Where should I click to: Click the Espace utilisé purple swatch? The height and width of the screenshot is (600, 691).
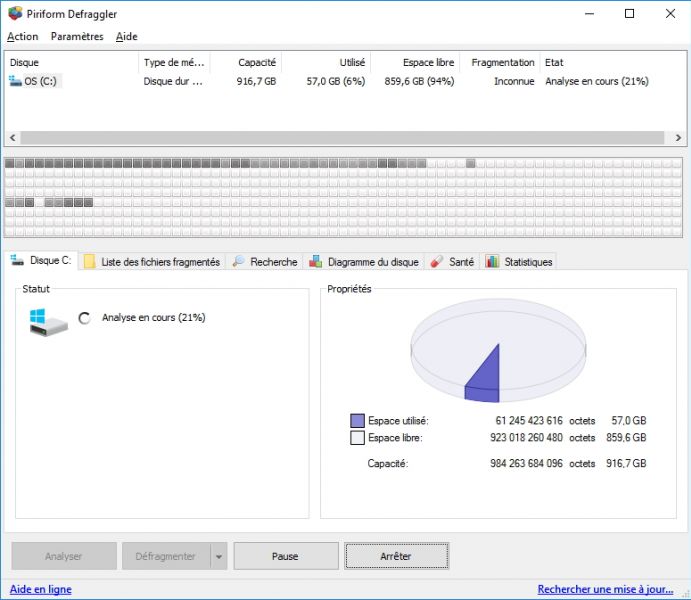pyautogui.click(x=357, y=421)
